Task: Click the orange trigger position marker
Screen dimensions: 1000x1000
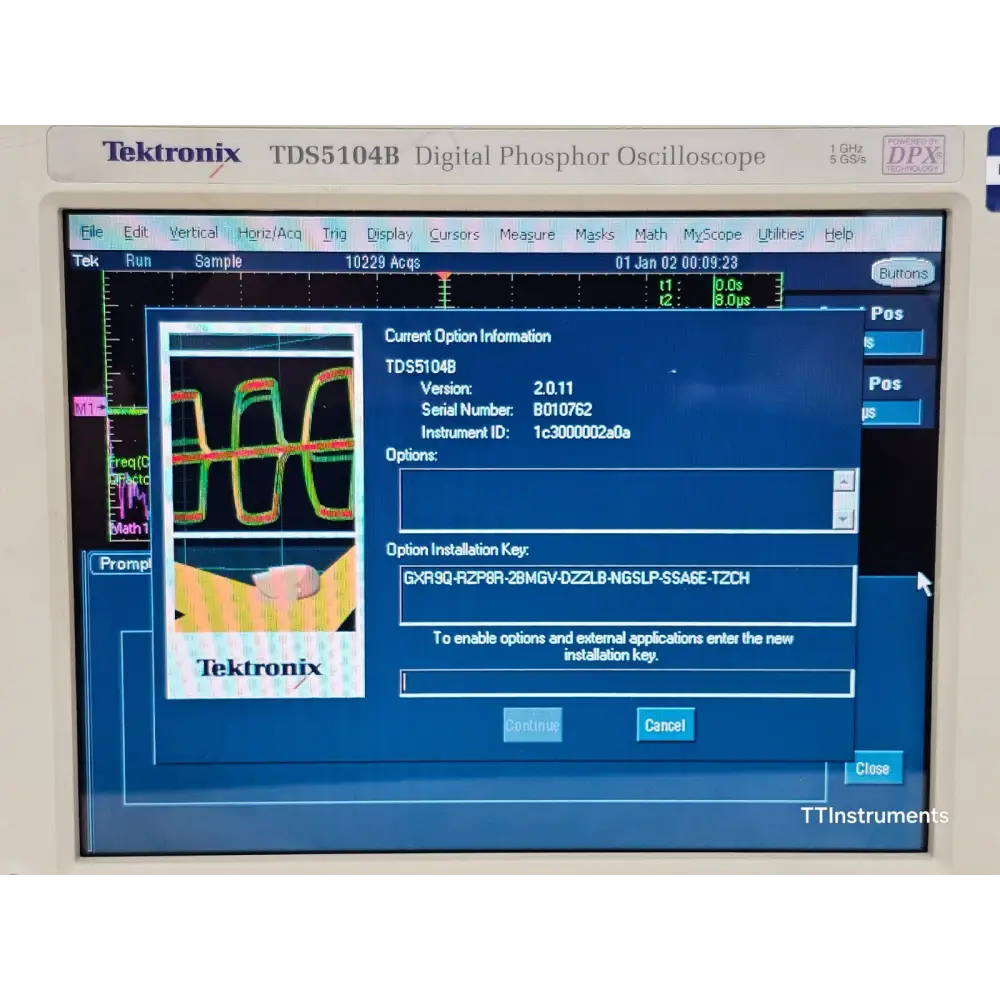Action: pos(445,276)
